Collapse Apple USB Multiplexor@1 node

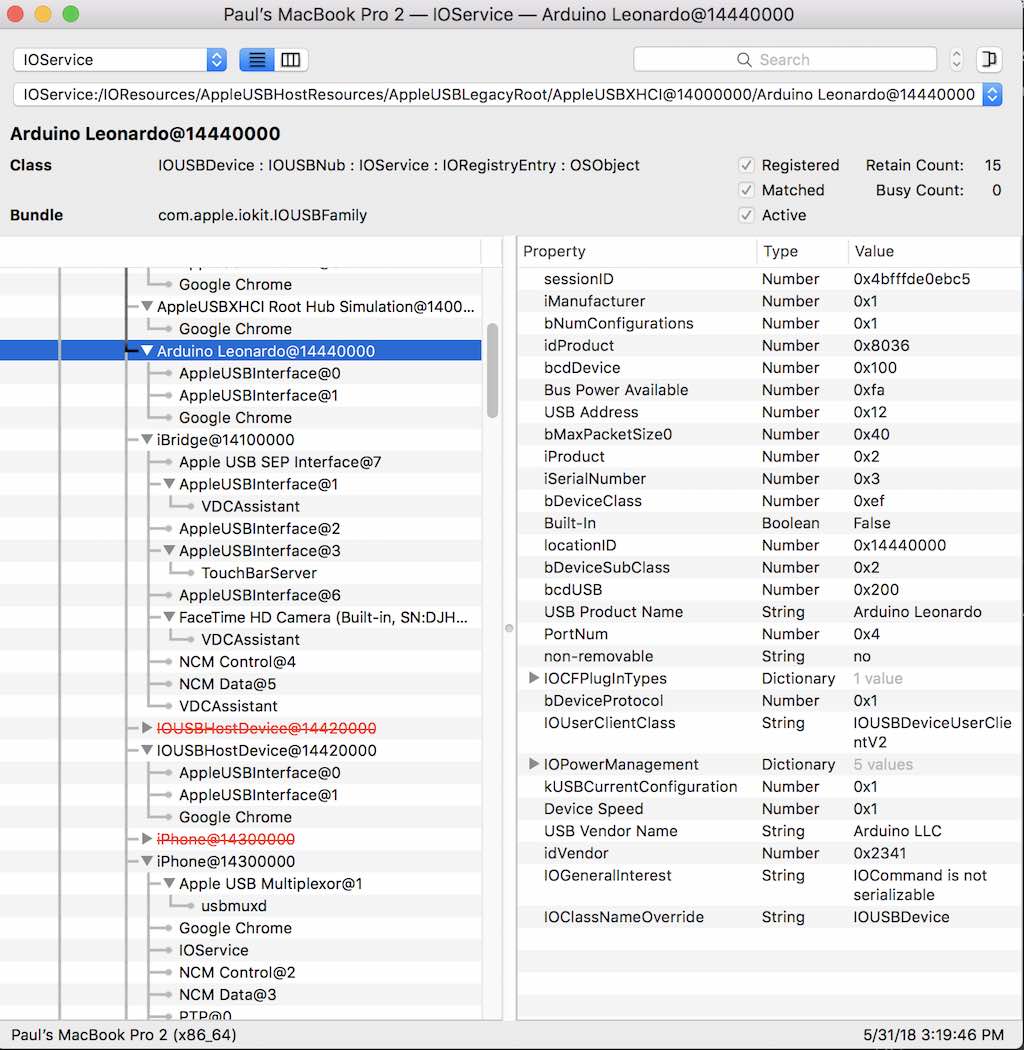169,883
